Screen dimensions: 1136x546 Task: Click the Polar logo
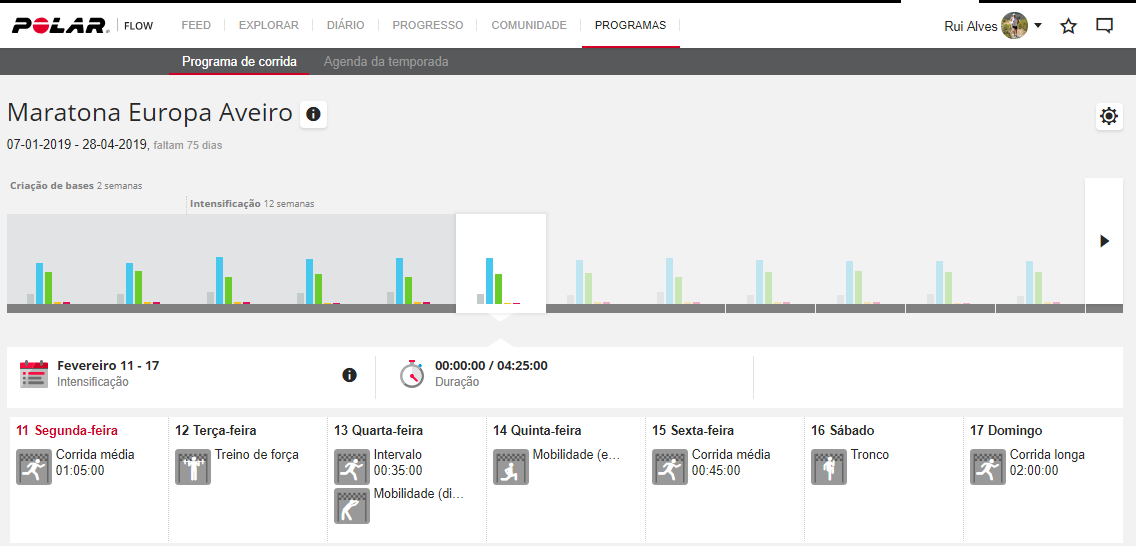tap(60, 26)
